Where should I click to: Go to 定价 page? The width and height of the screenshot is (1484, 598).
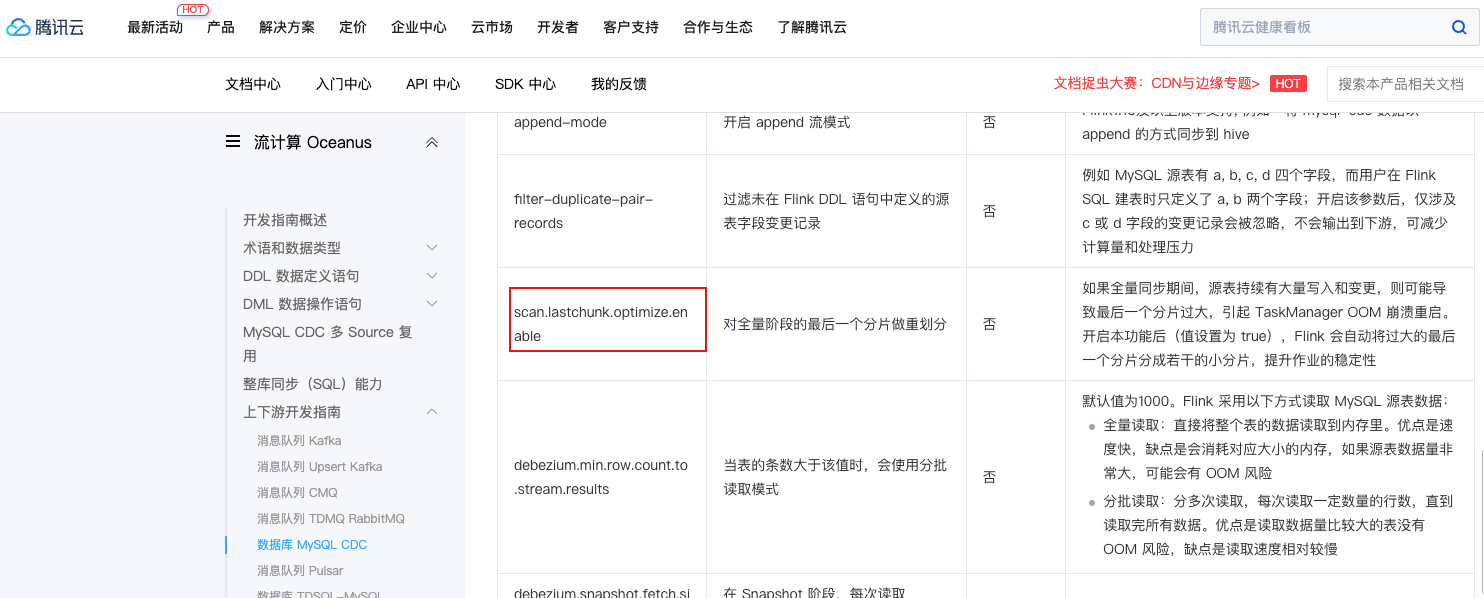click(353, 28)
